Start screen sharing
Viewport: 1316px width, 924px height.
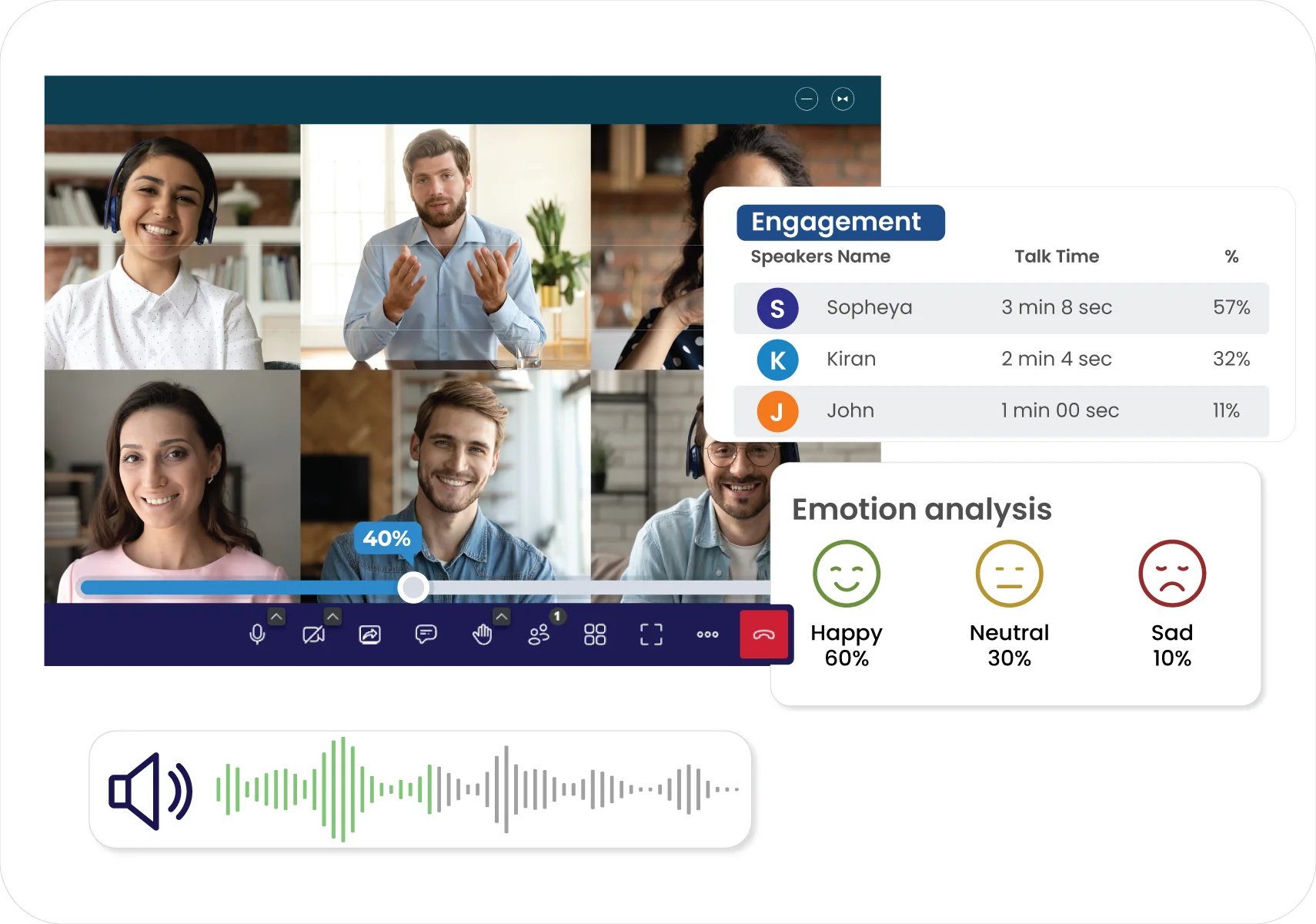tap(369, 634)
